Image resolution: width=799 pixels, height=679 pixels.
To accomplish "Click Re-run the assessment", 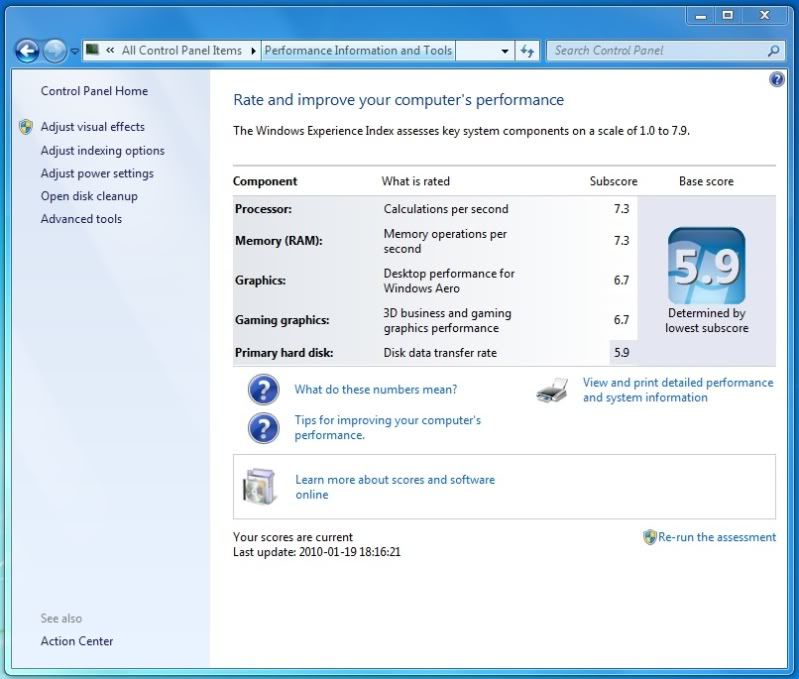I will click(717, 537).
